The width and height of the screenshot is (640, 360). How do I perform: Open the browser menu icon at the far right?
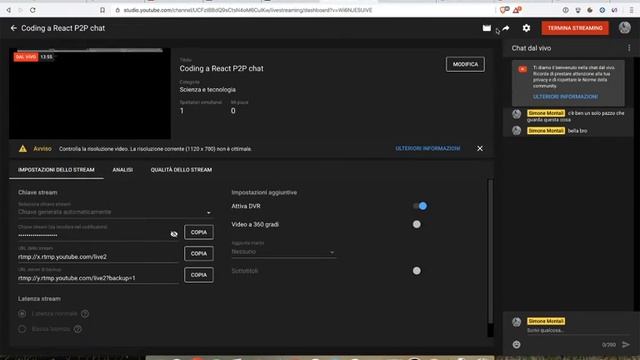[631, 10]
